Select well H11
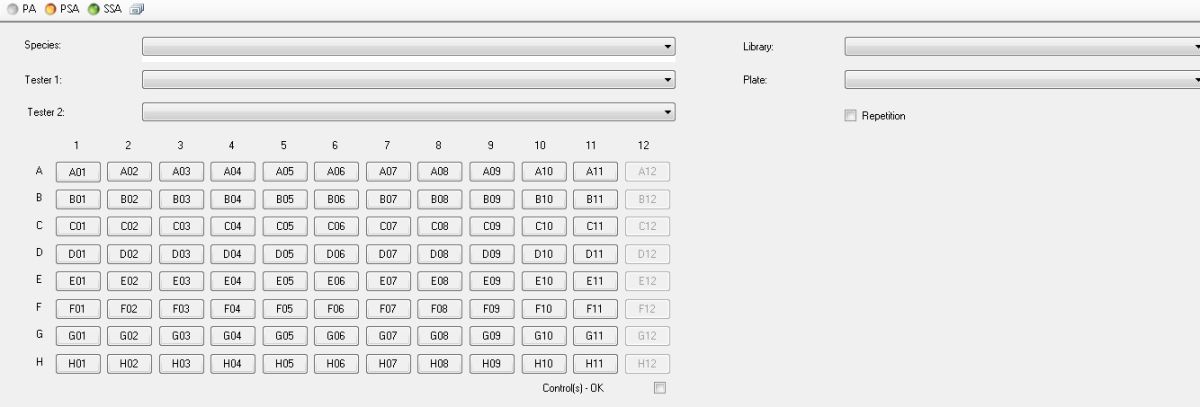 point(595,363)
